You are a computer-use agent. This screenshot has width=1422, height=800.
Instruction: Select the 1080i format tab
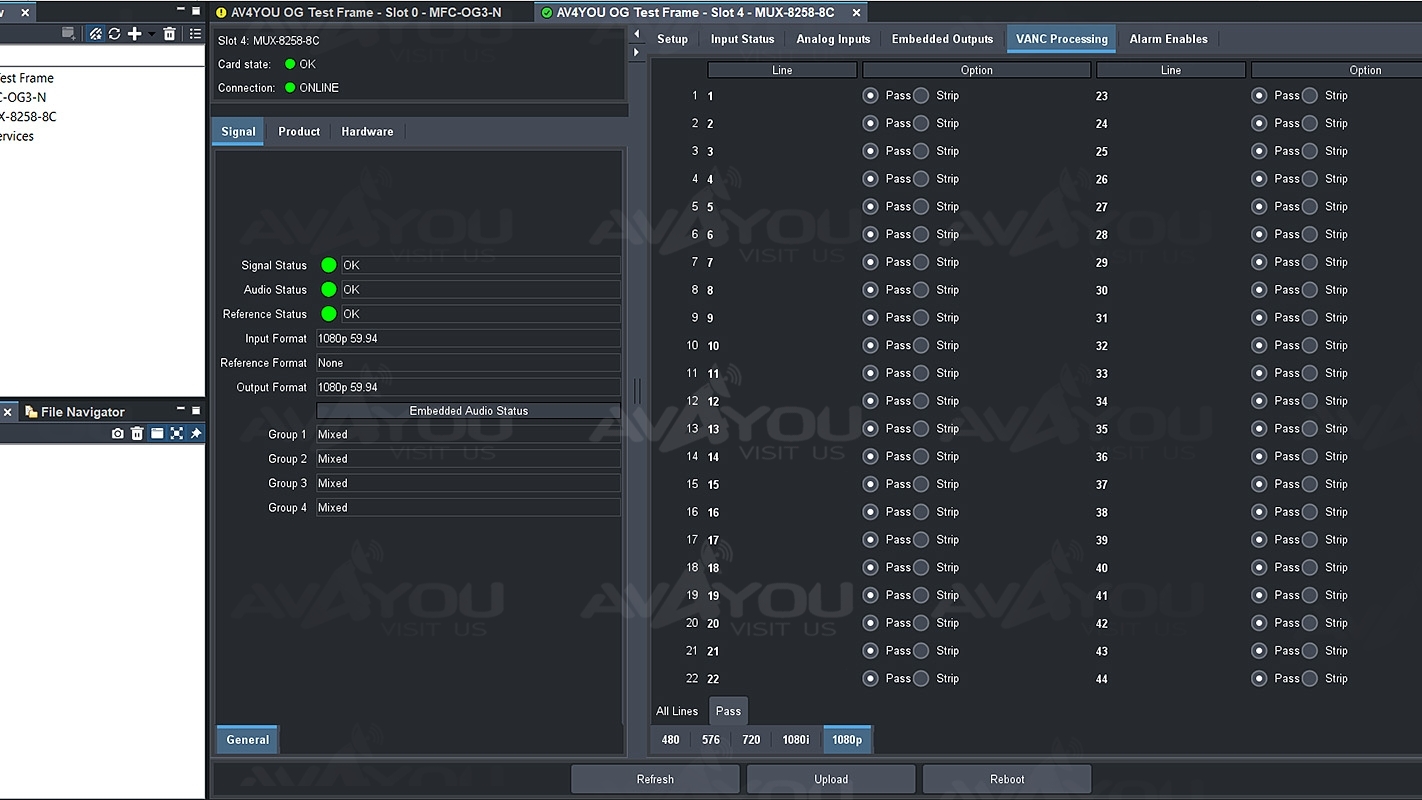[796, 740]
